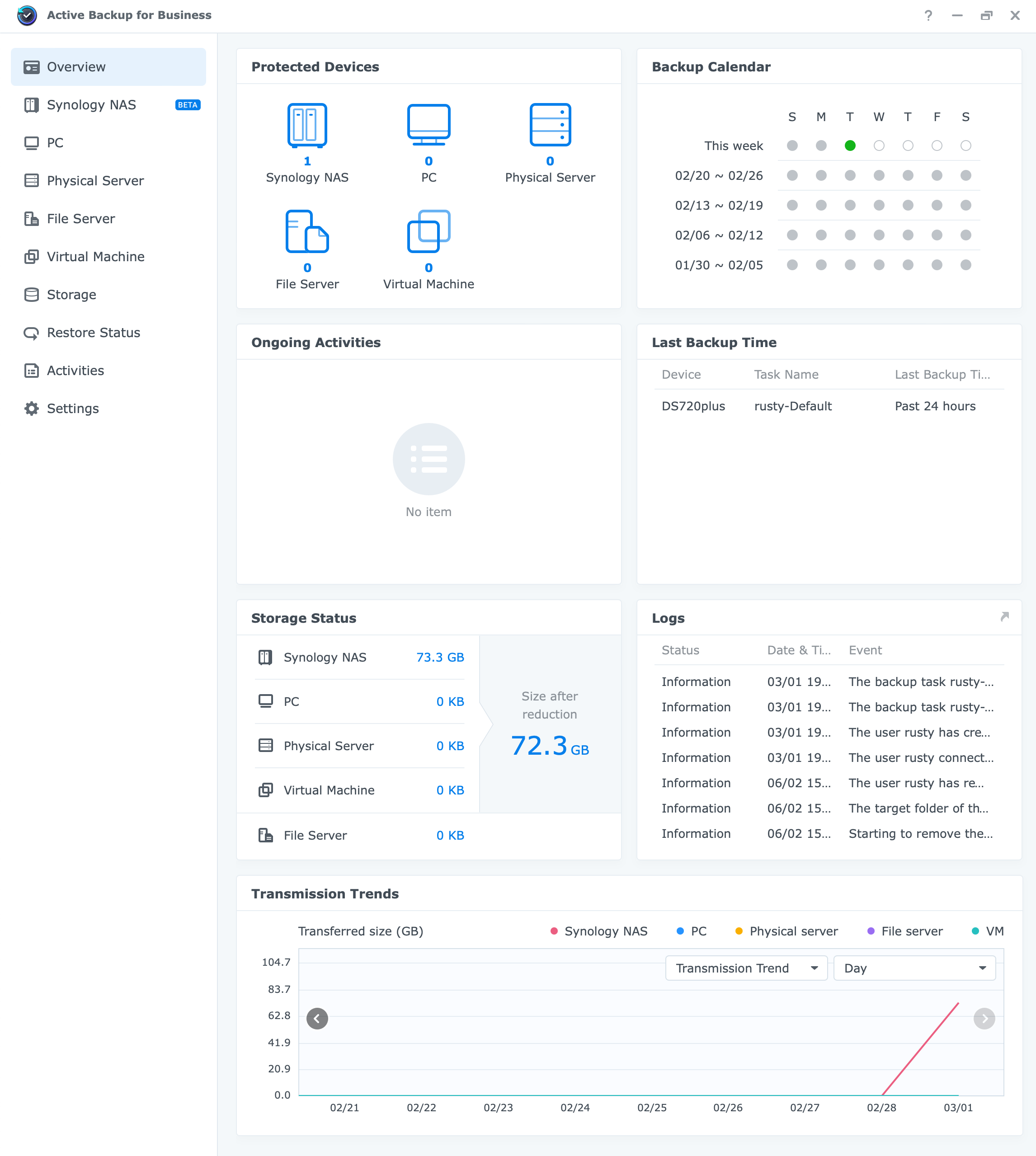1036x1156 pixels.
Task: Click the Synology NAS device count 1
Action: coord(307,161)
